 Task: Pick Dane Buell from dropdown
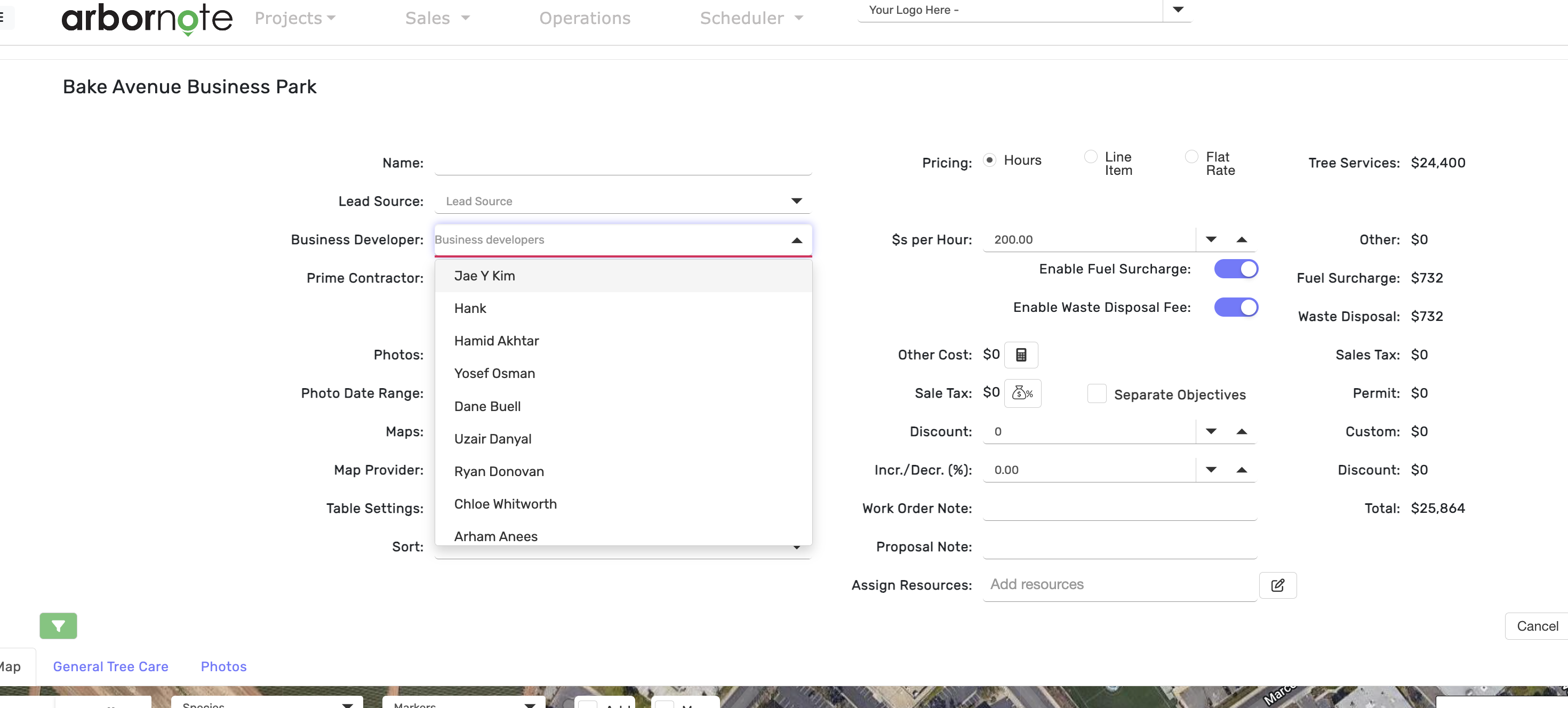click(x=623, y=406)
